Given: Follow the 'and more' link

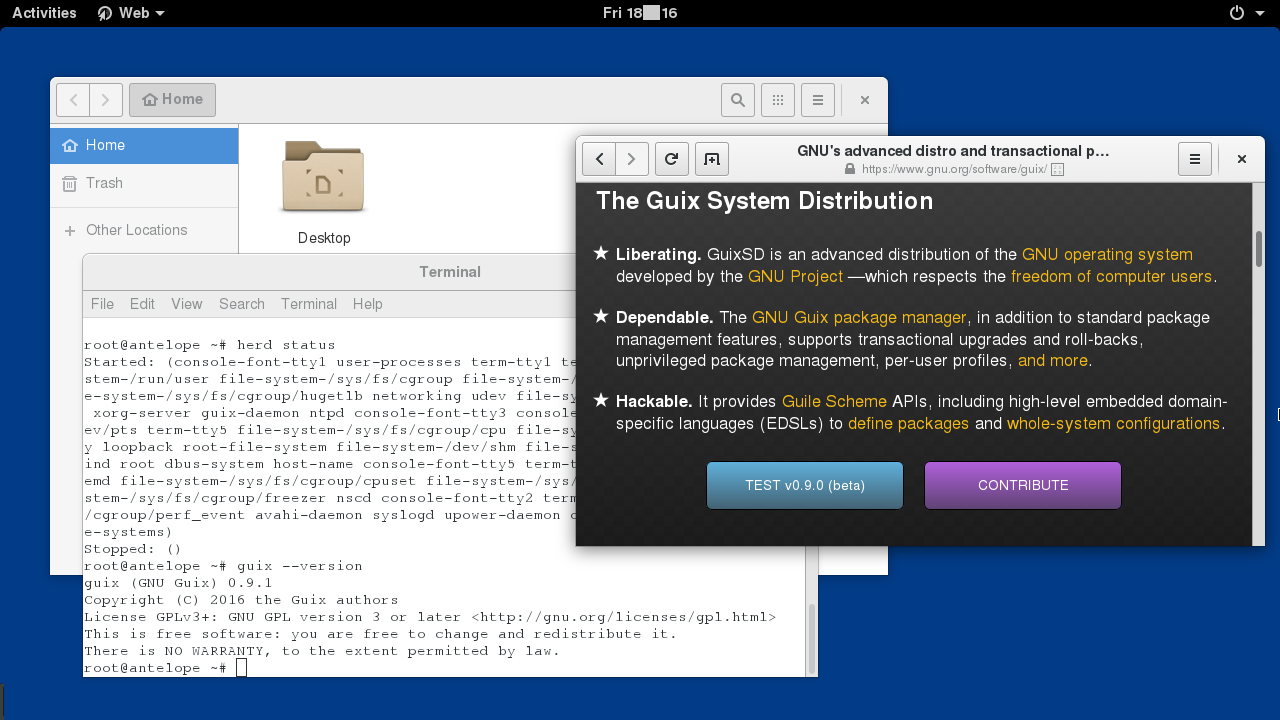Looking at the screenshot, I should coord(1053,361).
